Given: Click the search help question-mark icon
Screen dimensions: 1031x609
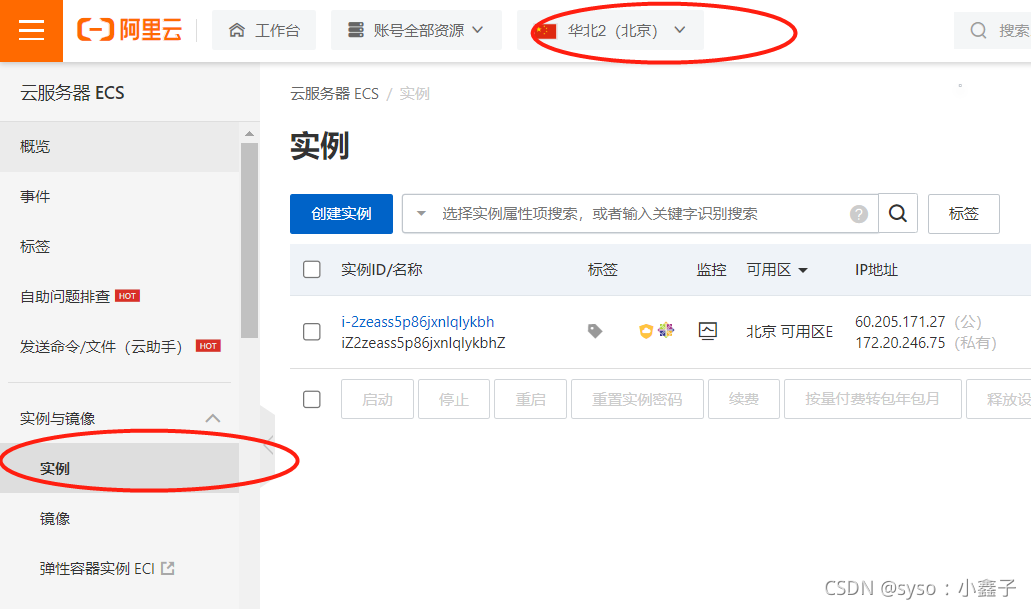Looking at the screenshot, I should 859,214.
